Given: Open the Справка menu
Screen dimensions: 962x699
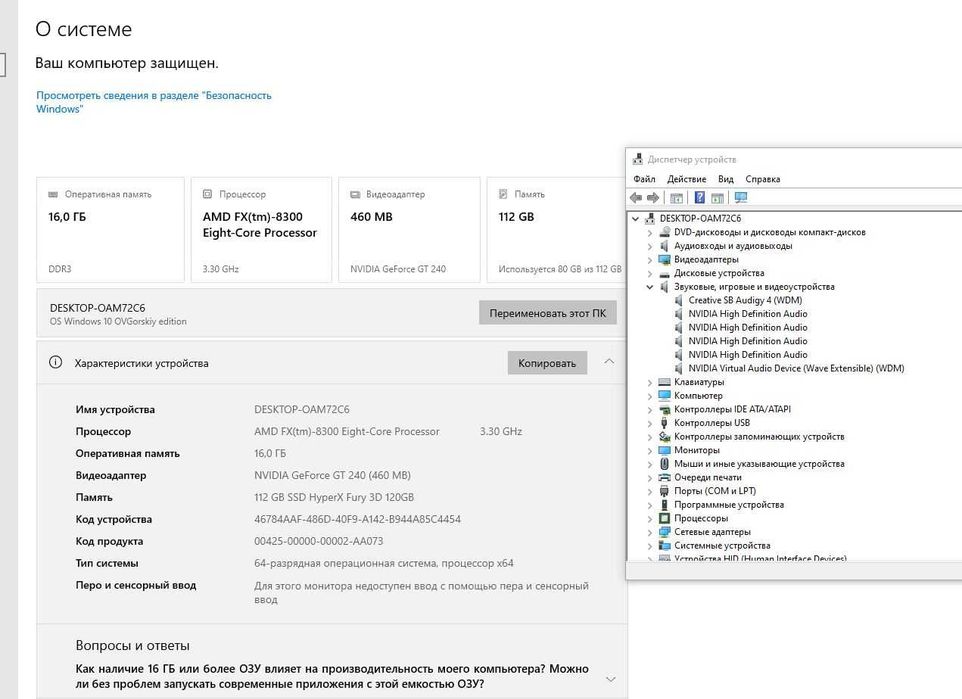Looking at the screenshot, I should [763, 179].
